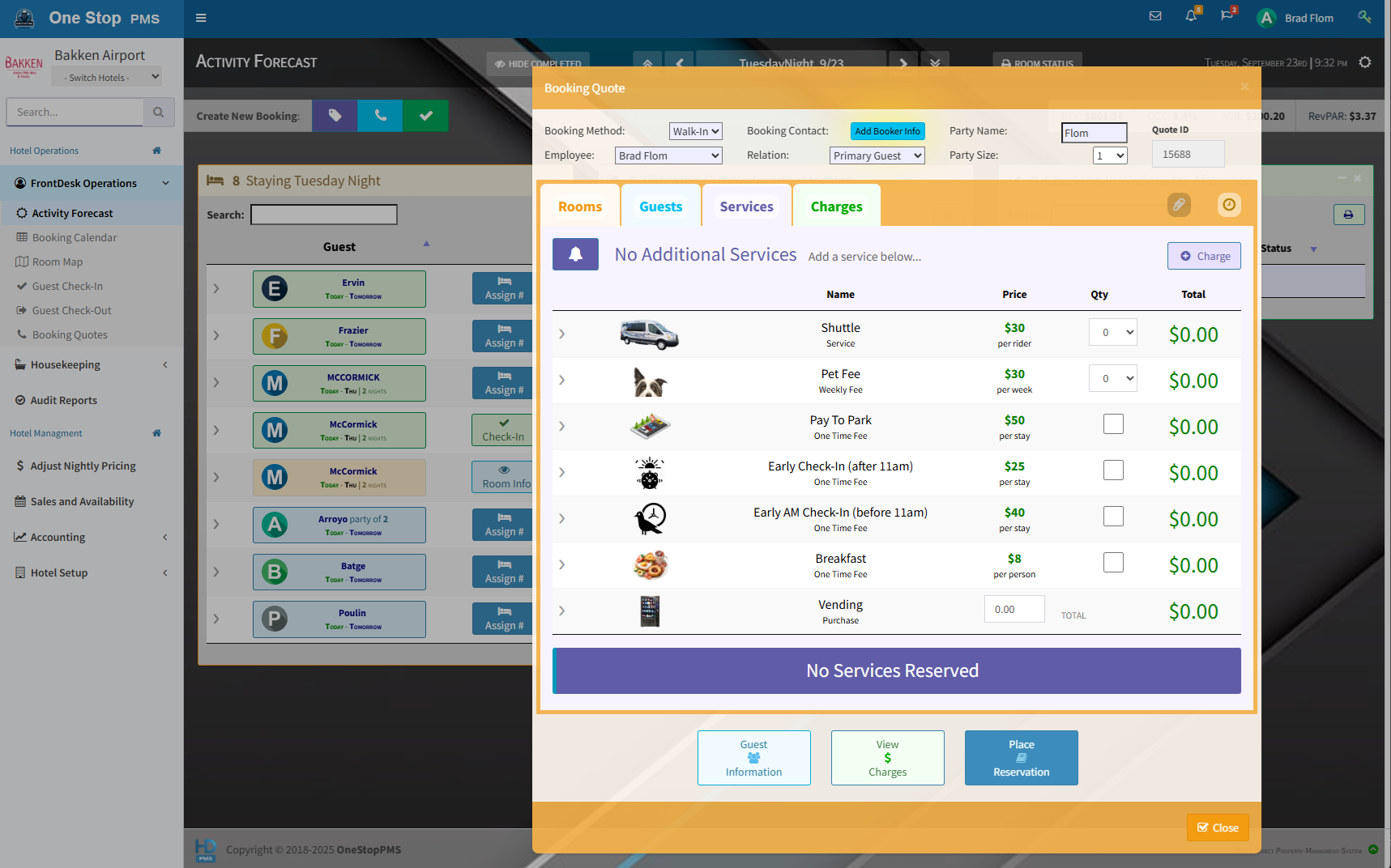The image size is (1391, 868).
Task: Click the paperclip attachment icon
Action: [1179, 205]
